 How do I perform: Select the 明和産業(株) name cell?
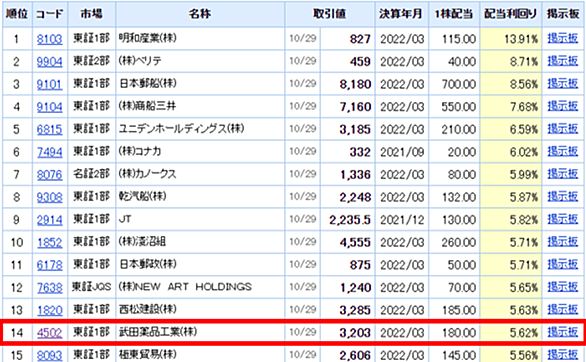pos(200,39)
